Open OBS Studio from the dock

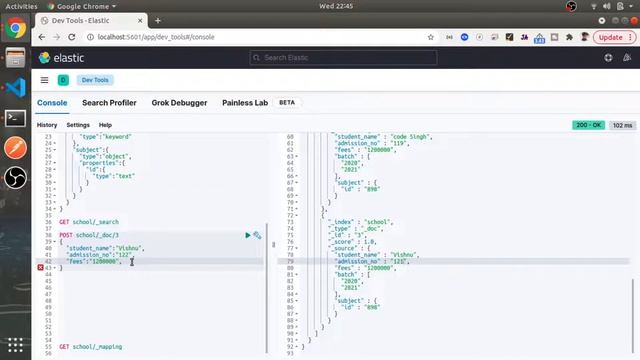tap(16, 178)
